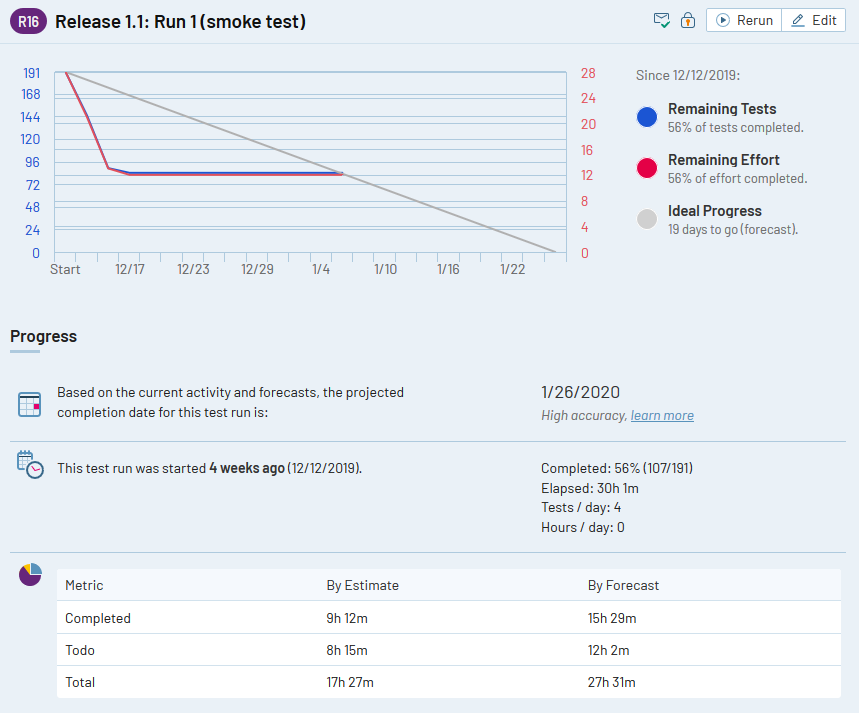This screenshot has height=713, width=859.
Task: Click the red Remaining Effort legend circle
Action: coord(647,168)
